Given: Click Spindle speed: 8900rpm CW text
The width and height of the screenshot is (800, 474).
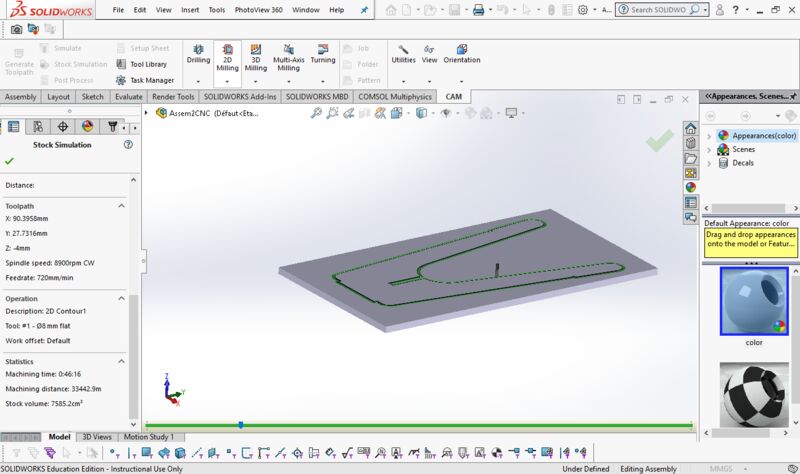Looking at the screenshot, I should tap(50, 263).
